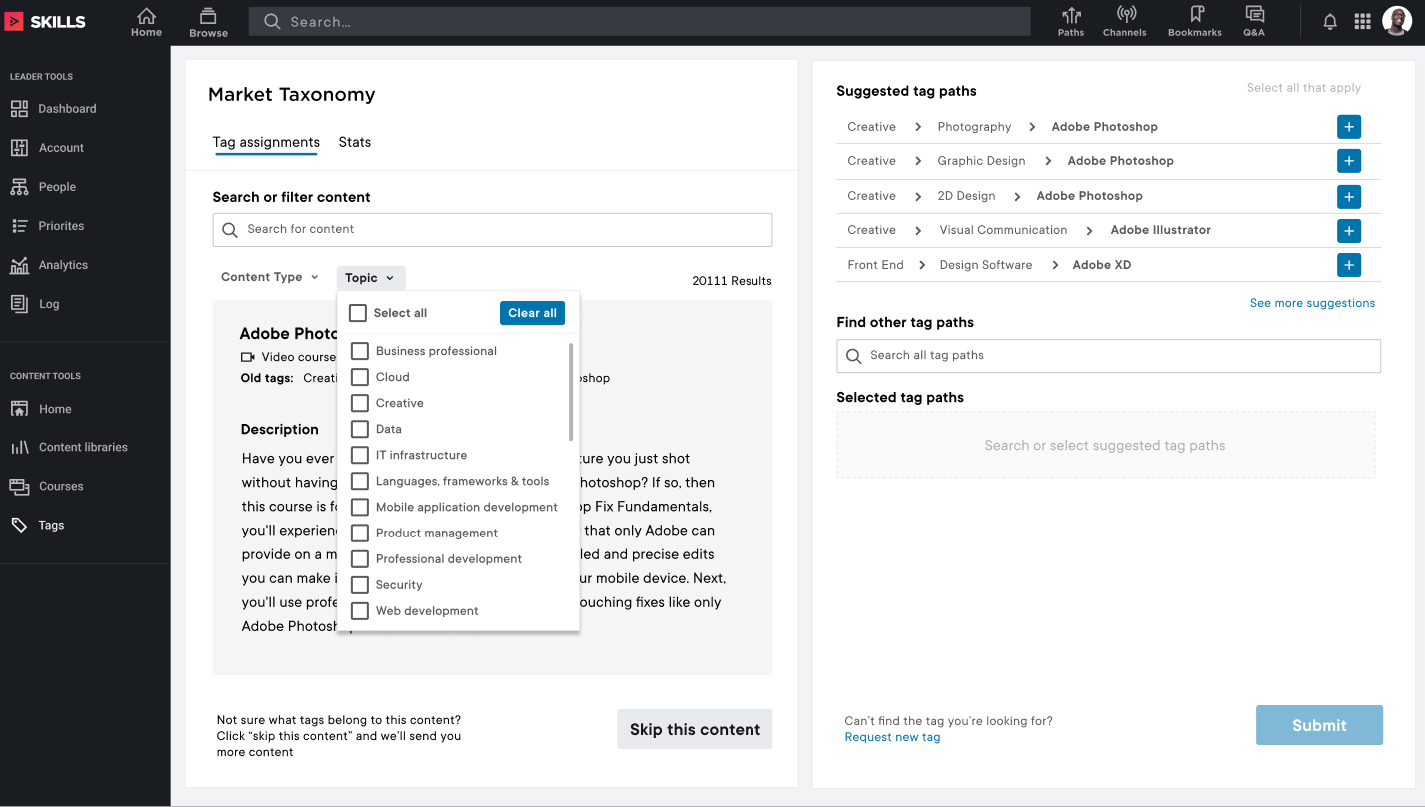
Task: Open Account in sidebar
Action: tap(47, 148)
